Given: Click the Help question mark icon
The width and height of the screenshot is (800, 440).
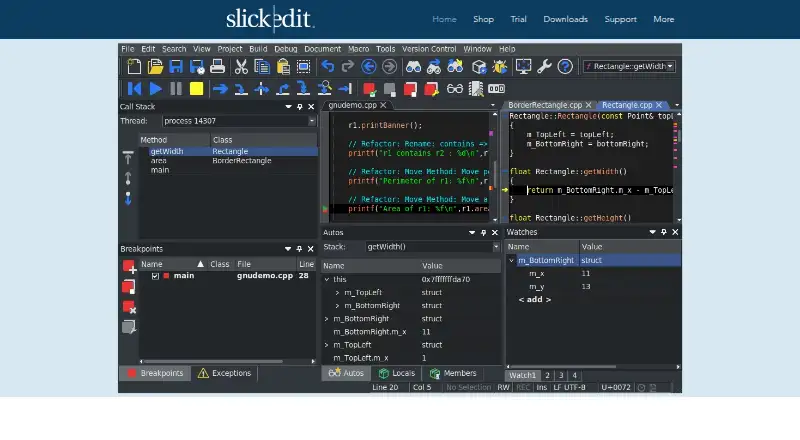Looking at the screenshot, I should tap(565, 66).
